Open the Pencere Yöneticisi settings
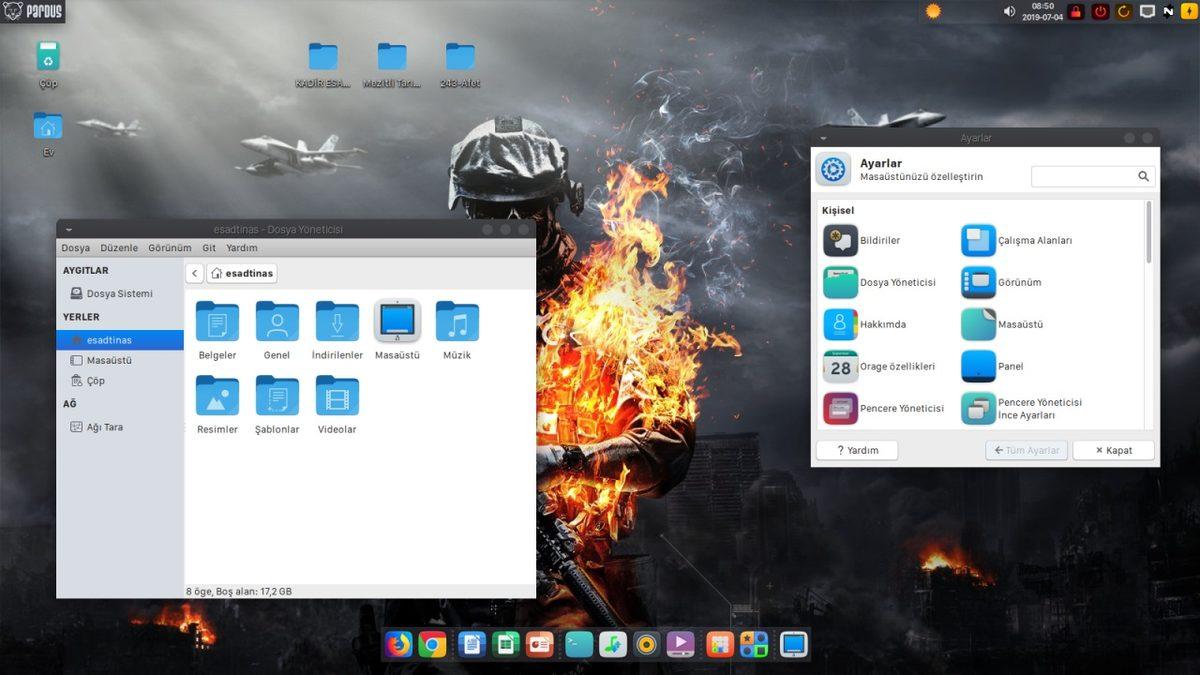This screenshot has width=1200, height=675. point(841,408)
